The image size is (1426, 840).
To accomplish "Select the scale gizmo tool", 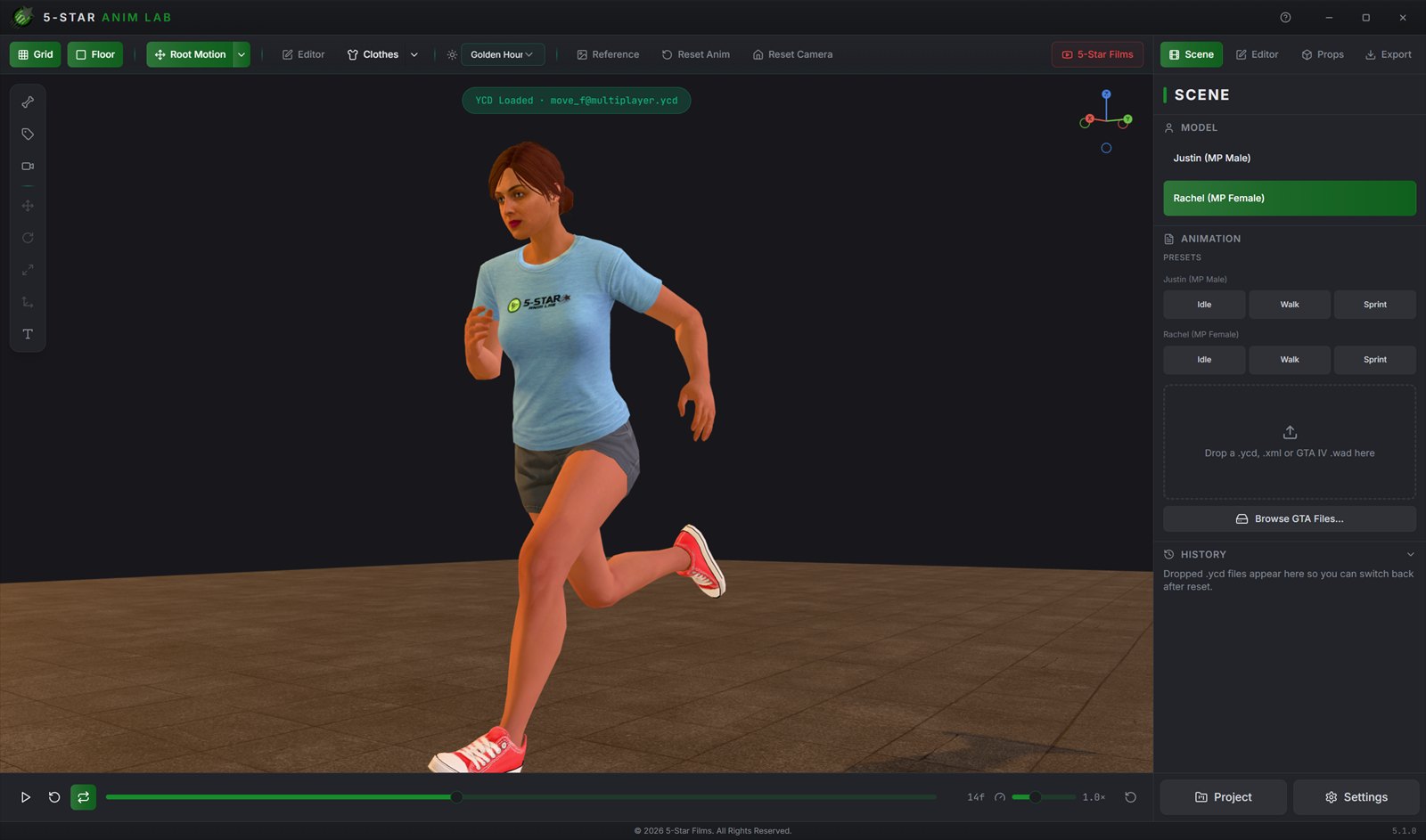I will (x=28, y=270).
